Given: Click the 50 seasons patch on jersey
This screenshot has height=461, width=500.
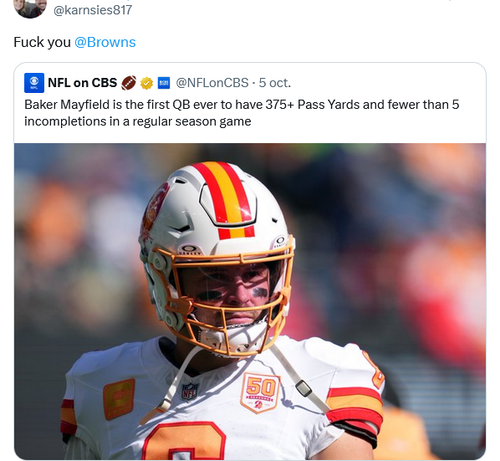Looking at the screenshot, I should coord(260,393).
